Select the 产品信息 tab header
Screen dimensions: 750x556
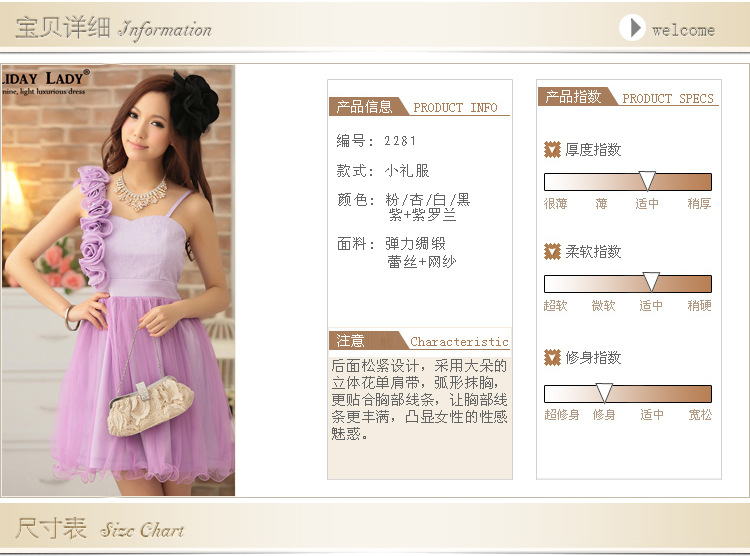(x=366, y=107)
